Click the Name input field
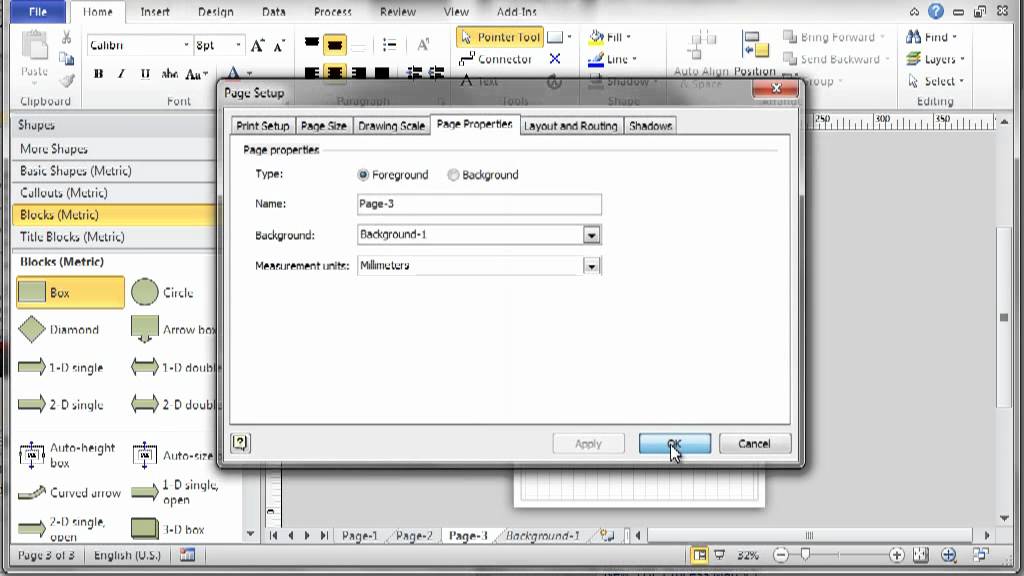1024x576 pixels. tap(479, 204)
